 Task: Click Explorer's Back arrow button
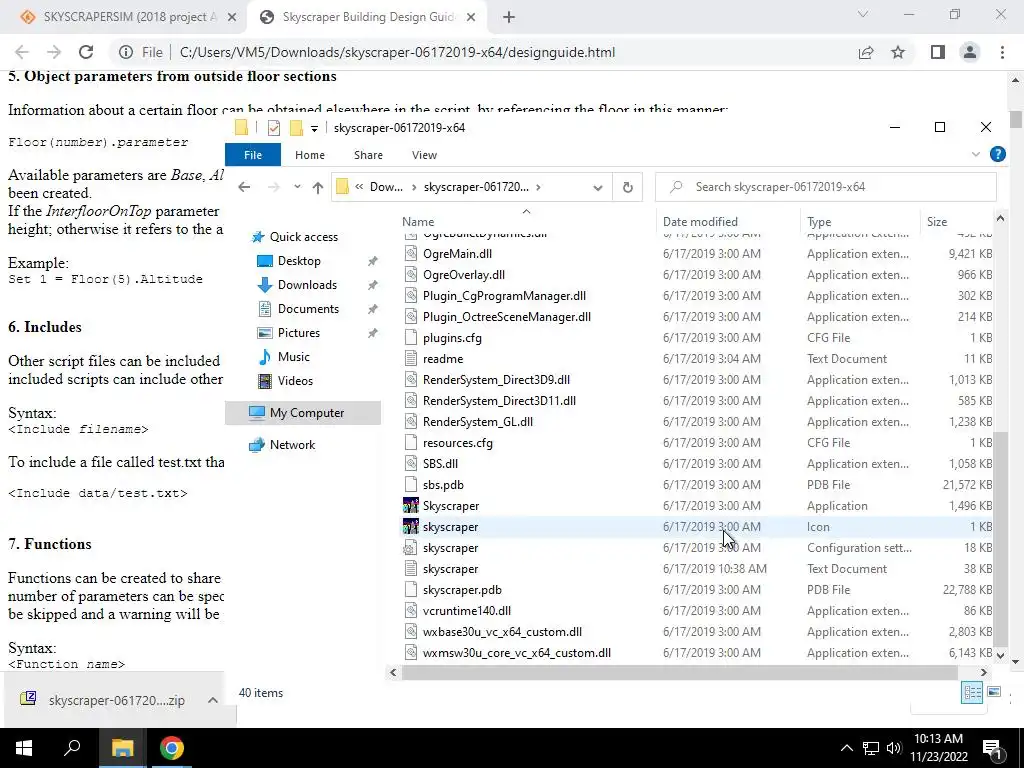point(244,187)
